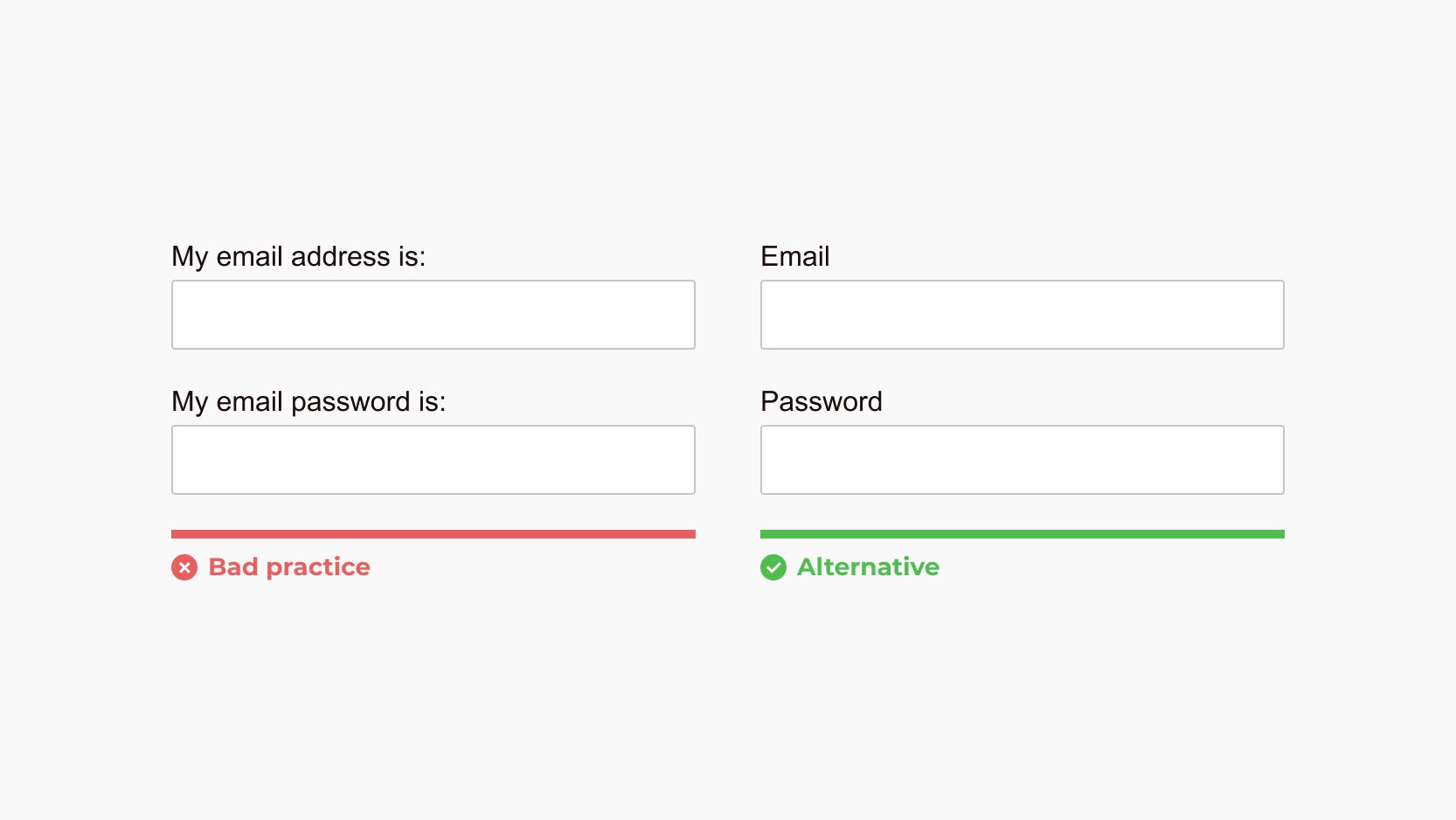The image size is (1456, 820).
Task: Focus the 'My email password is:' text box
Action: pyautogui.click(x=433, y=459)
